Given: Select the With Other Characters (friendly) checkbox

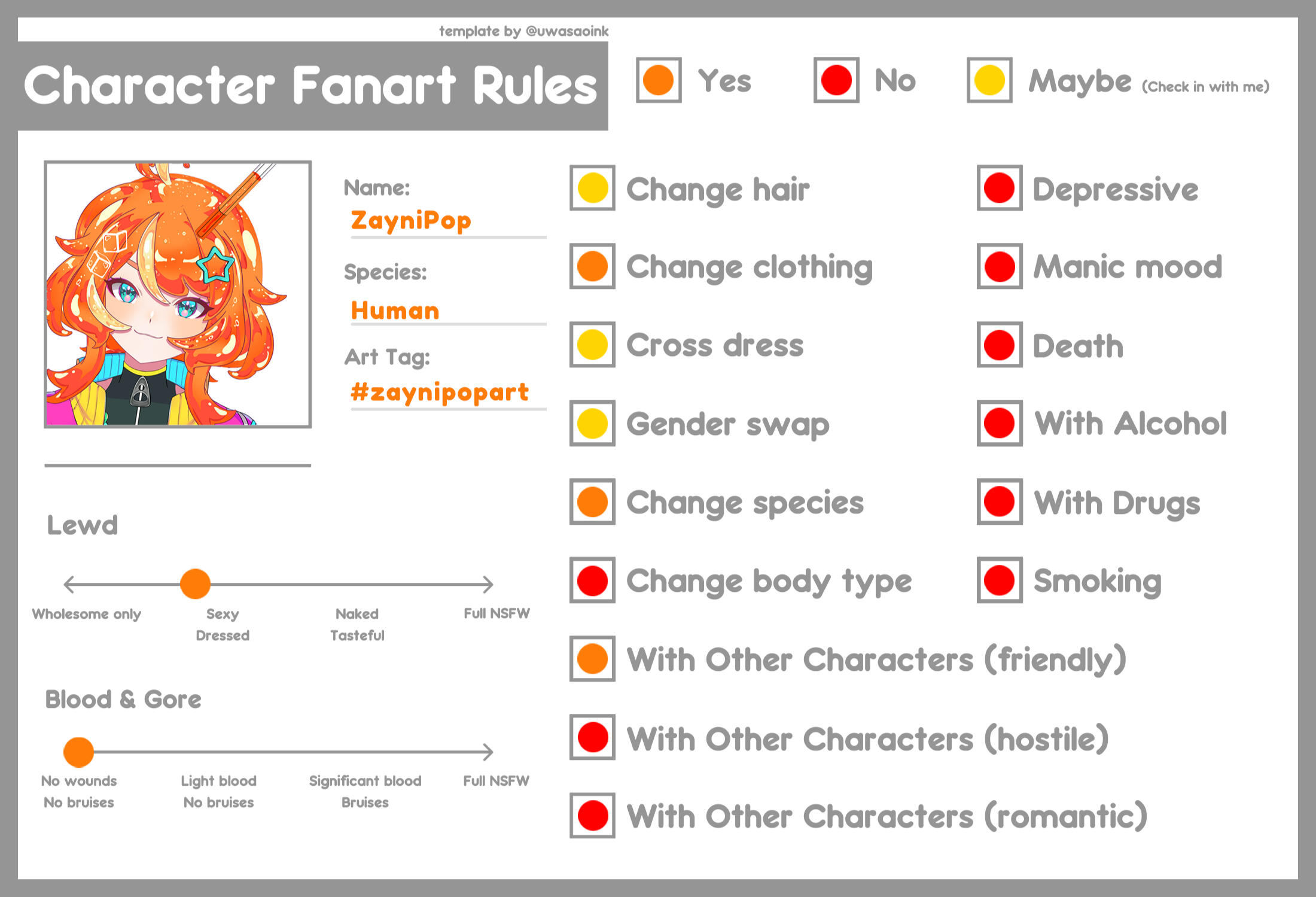Looking at the screenshot, I should (592, 658).
